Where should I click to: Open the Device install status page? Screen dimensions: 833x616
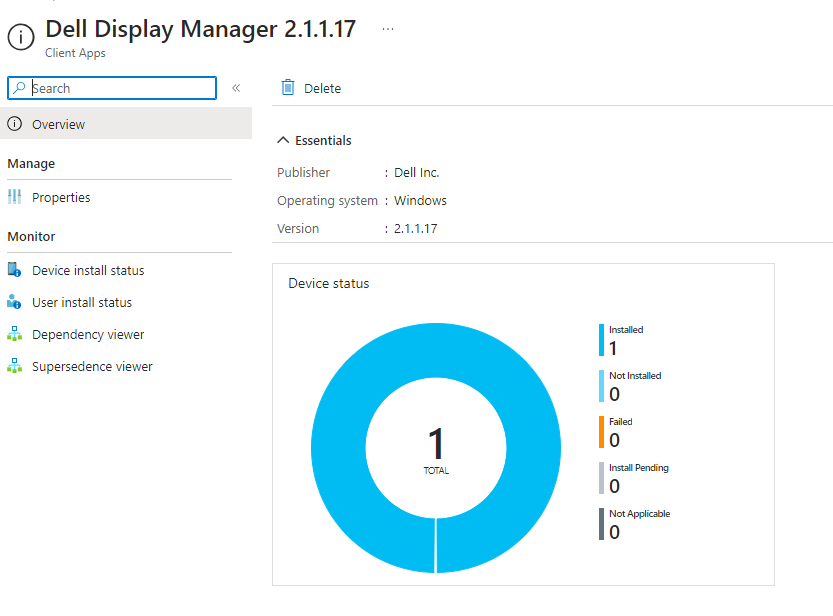point(88,270)
